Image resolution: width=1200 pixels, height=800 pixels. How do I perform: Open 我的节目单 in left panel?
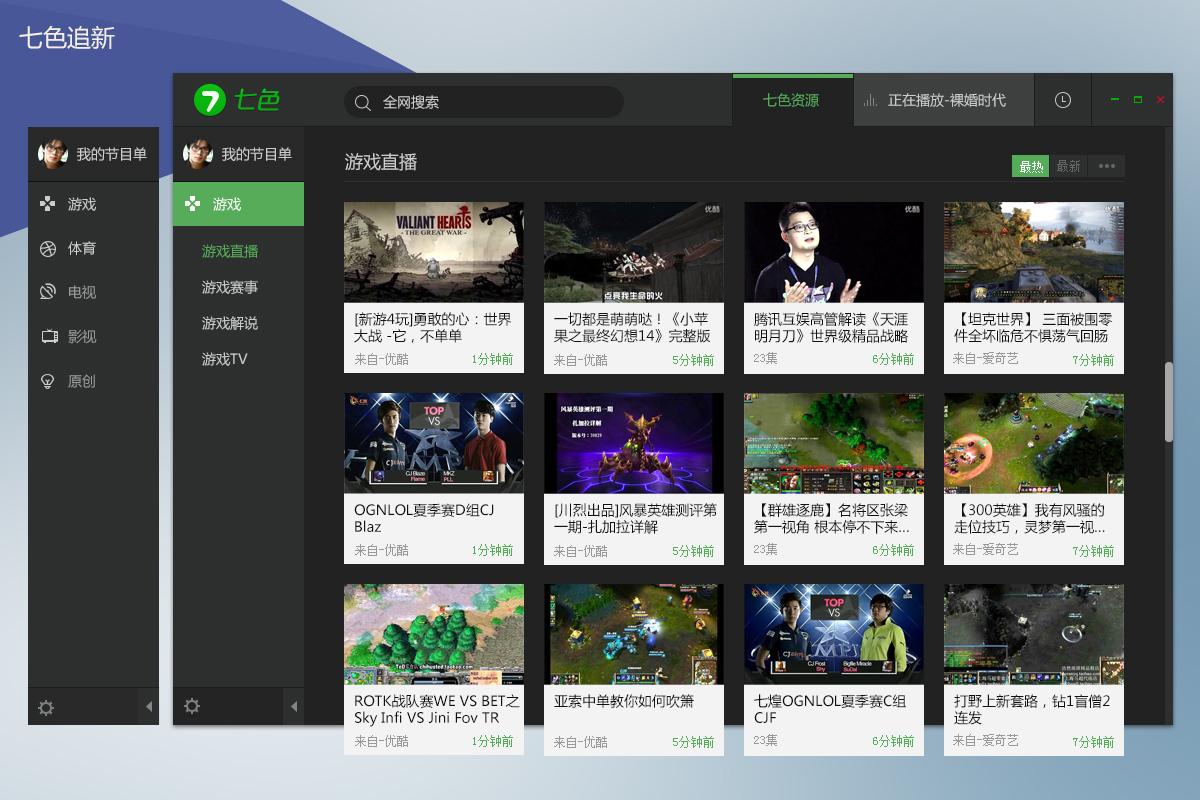(x=112, y=154)
